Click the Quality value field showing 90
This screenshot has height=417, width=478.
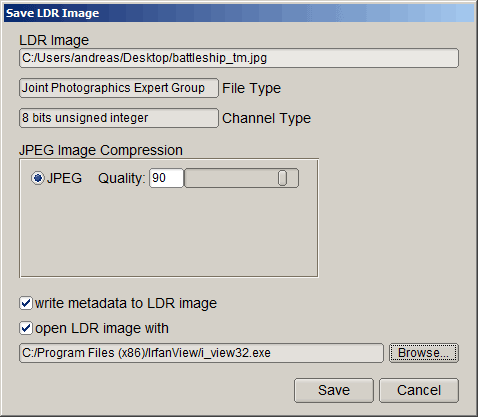(166, 178)
